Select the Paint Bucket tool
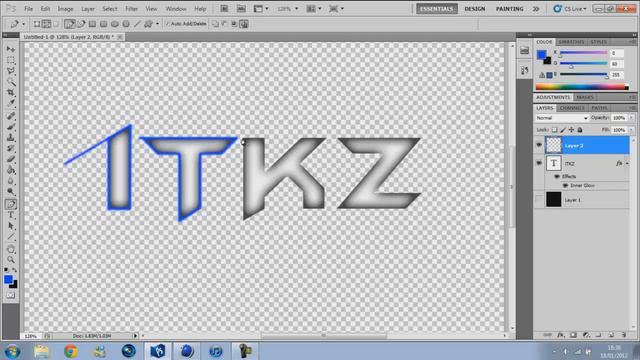 [11, 171]
